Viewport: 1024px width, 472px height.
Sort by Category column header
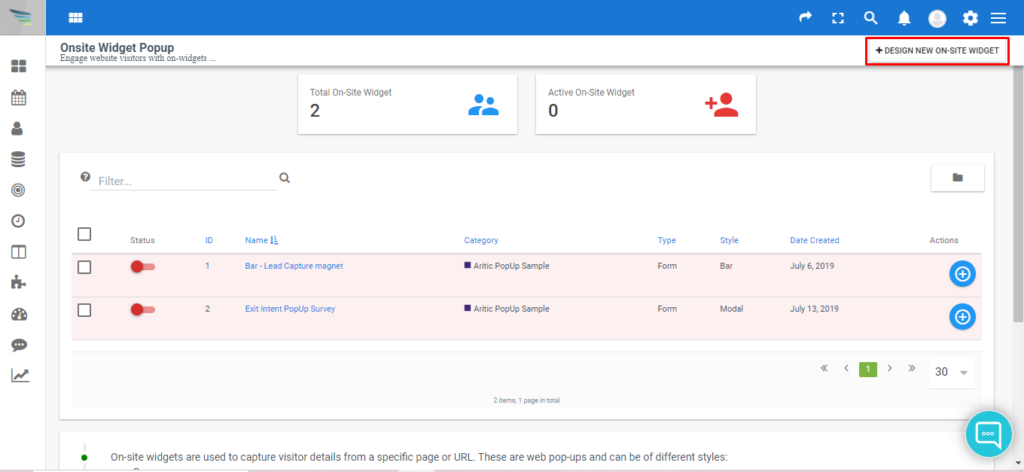click(481, 240)
